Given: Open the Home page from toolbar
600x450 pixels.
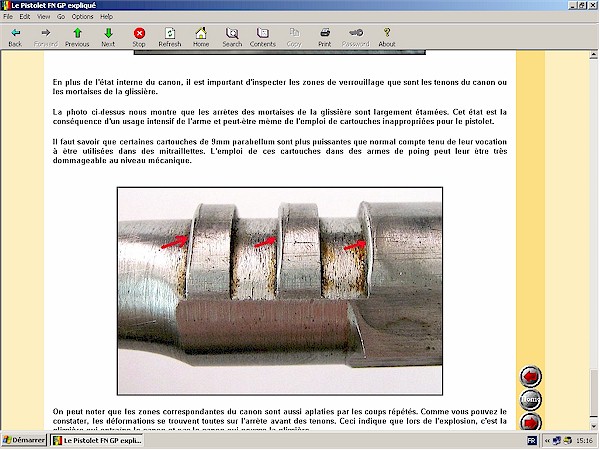Looking at the screenshot, I should (x=201, y=37).
